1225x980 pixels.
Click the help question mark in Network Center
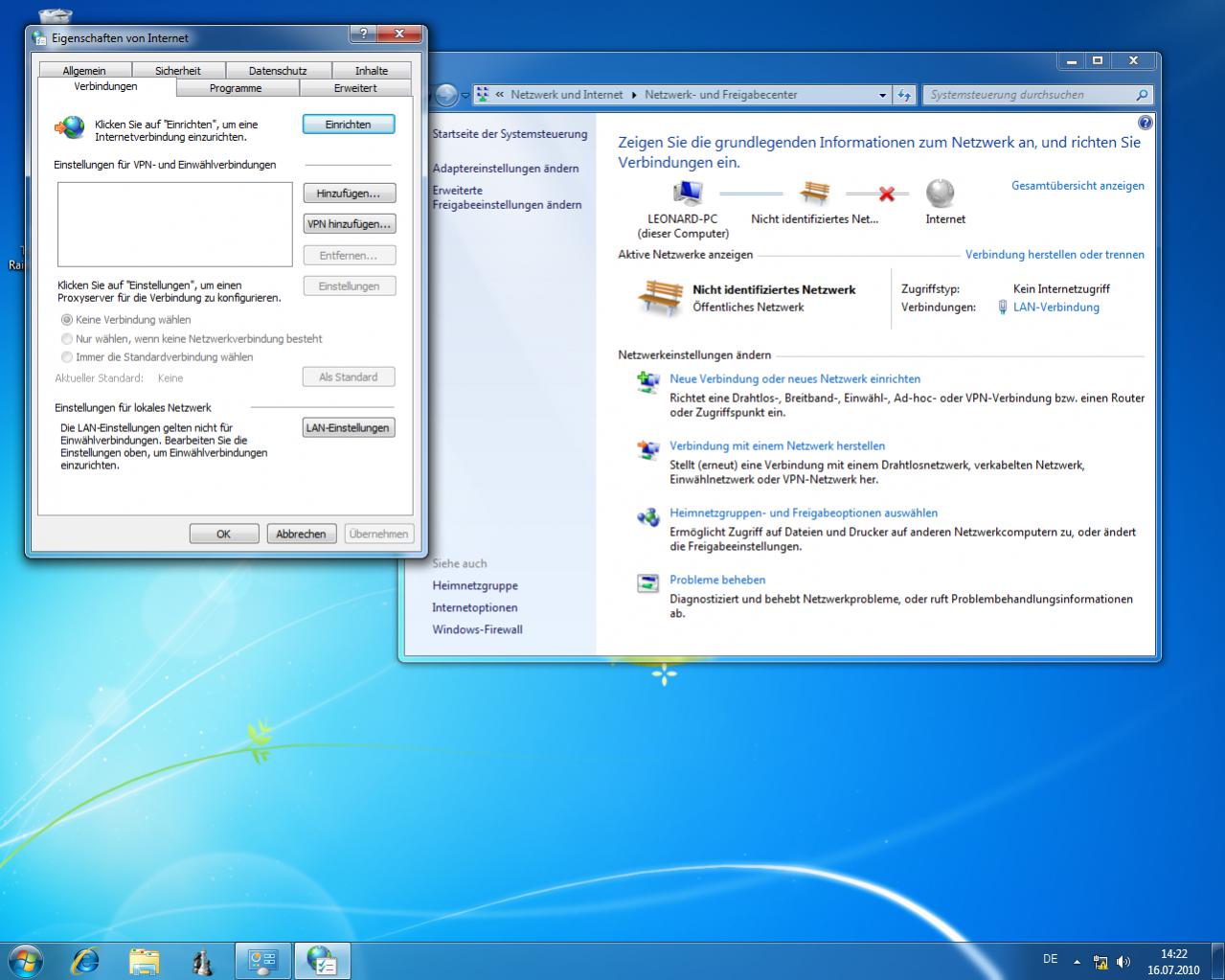1145,123
